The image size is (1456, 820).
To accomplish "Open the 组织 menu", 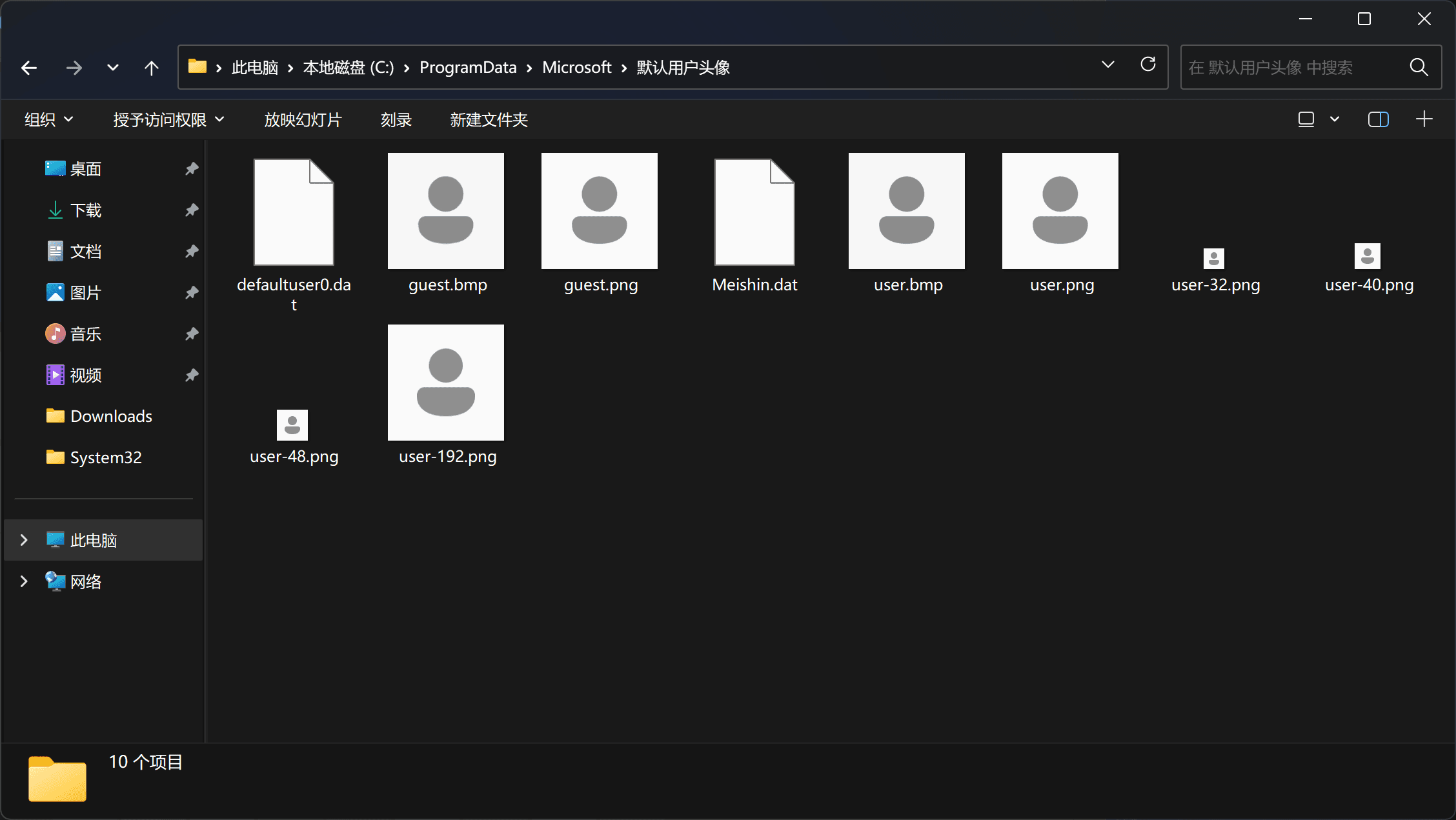I will click(x=48, y=120).
